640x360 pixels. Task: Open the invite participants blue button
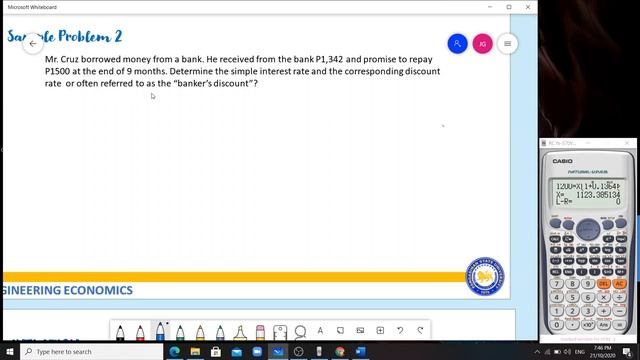458,44
